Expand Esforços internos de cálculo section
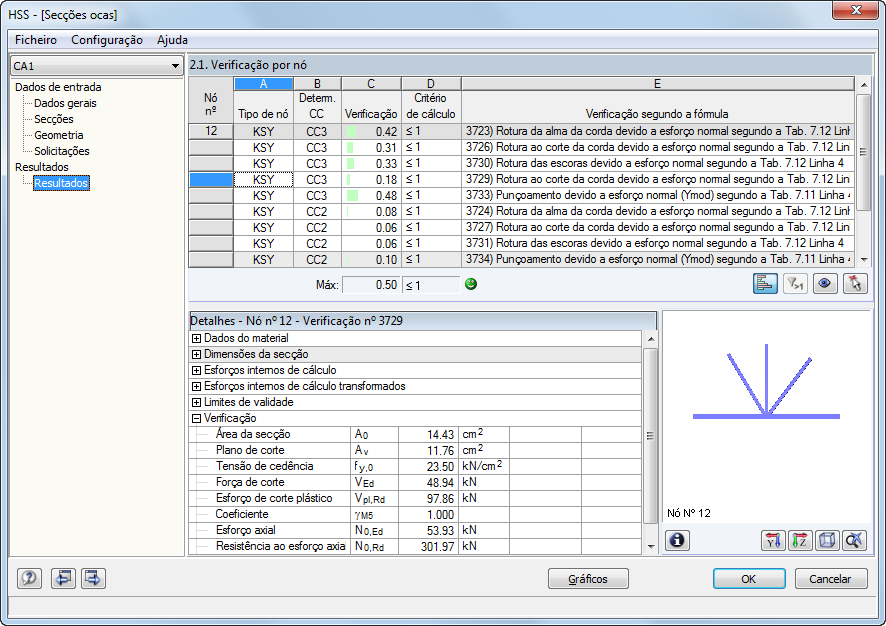Screen dimensions: 886x626 196,371
